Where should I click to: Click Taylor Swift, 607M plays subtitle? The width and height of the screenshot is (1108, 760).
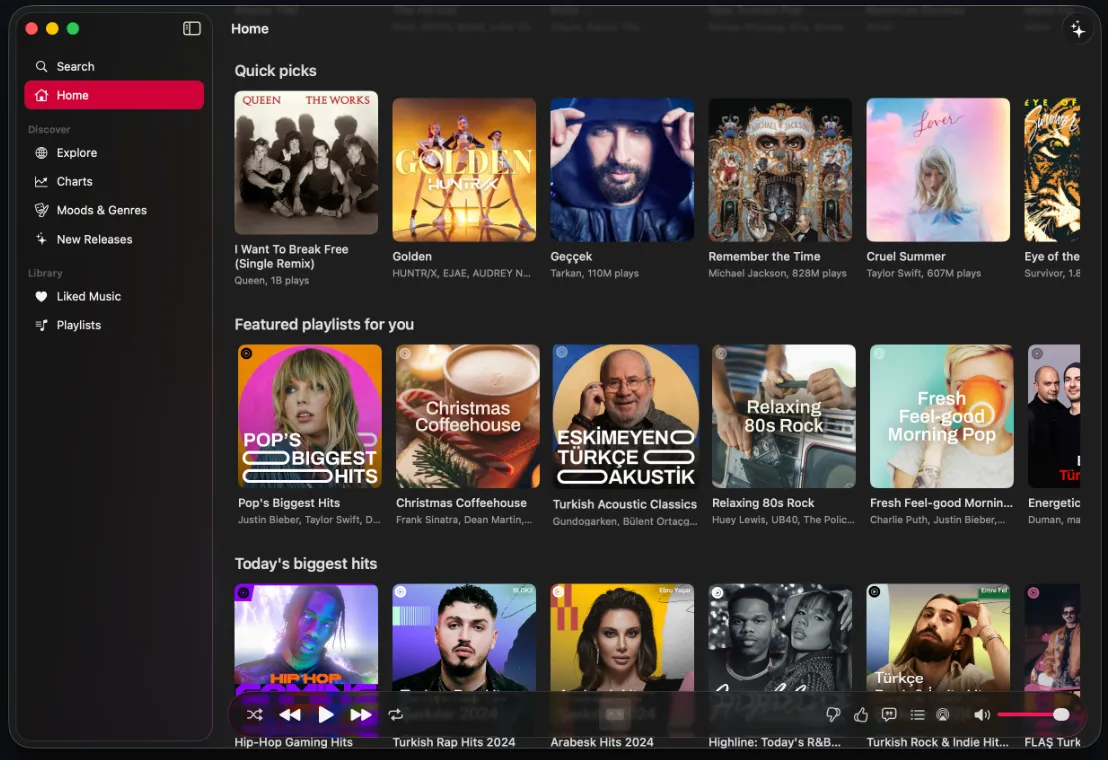924,273
